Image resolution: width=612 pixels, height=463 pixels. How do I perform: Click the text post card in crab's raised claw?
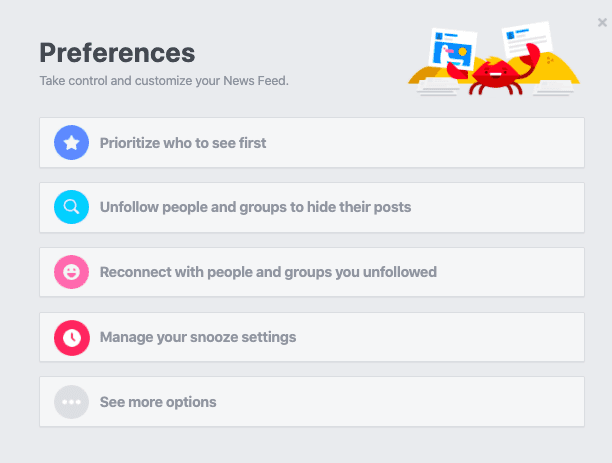(527, 39)
